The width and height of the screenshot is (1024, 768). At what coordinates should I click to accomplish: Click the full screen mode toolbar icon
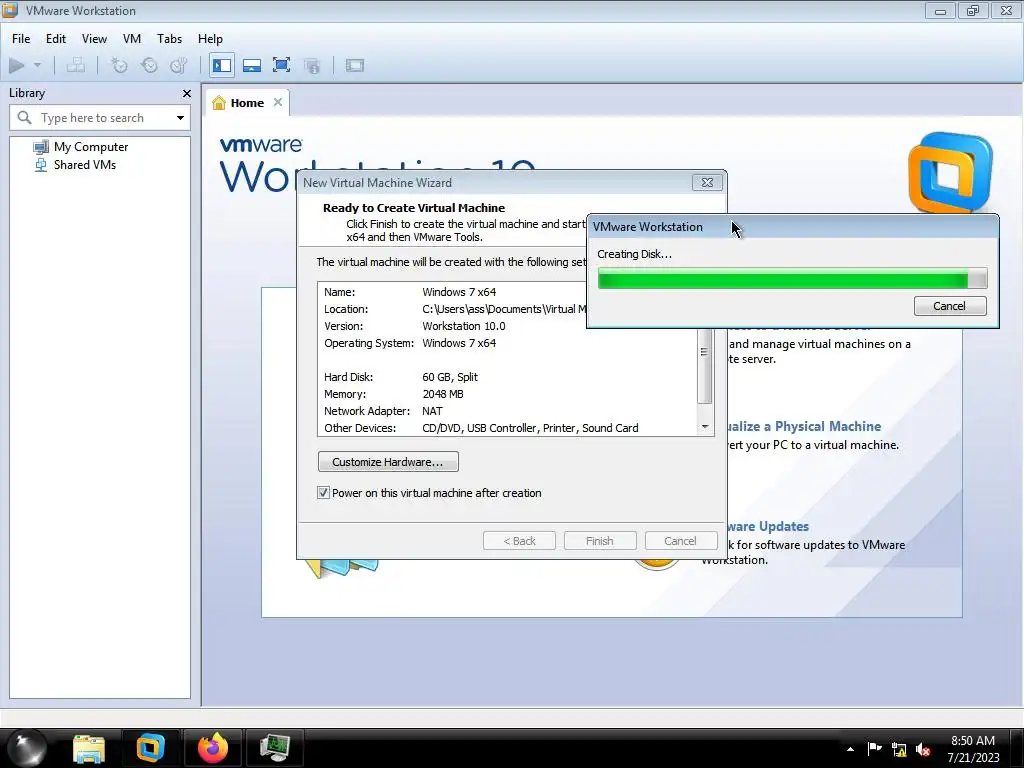[x=281, y=65]
